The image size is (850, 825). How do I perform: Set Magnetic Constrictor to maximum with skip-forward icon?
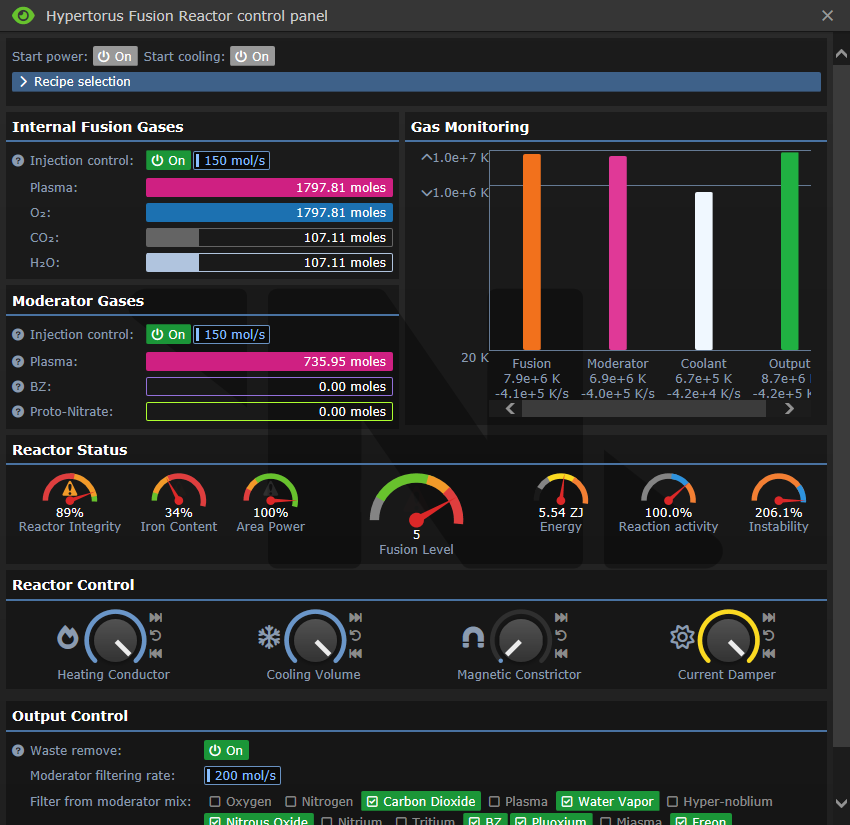(561, 617)
